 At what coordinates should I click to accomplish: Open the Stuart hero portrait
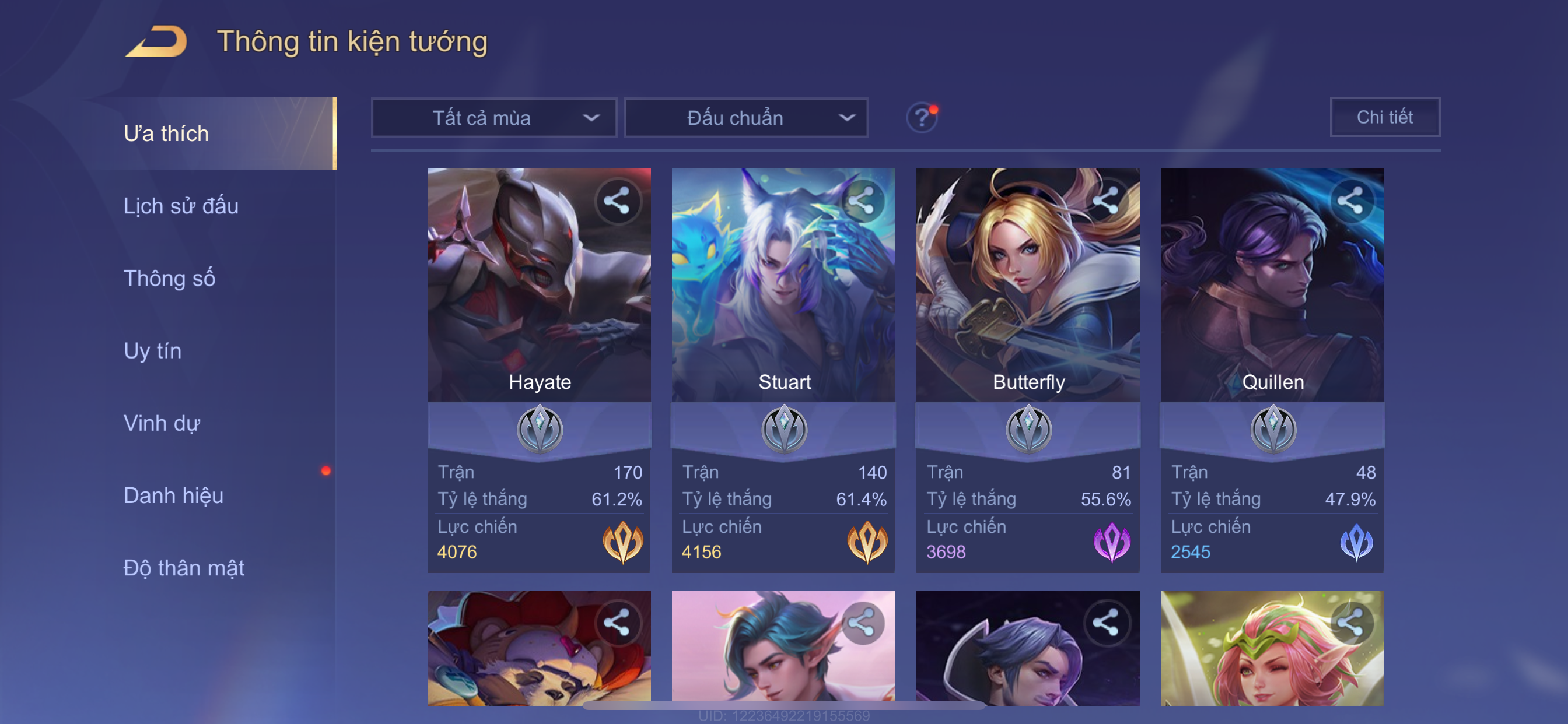point(783,284)
